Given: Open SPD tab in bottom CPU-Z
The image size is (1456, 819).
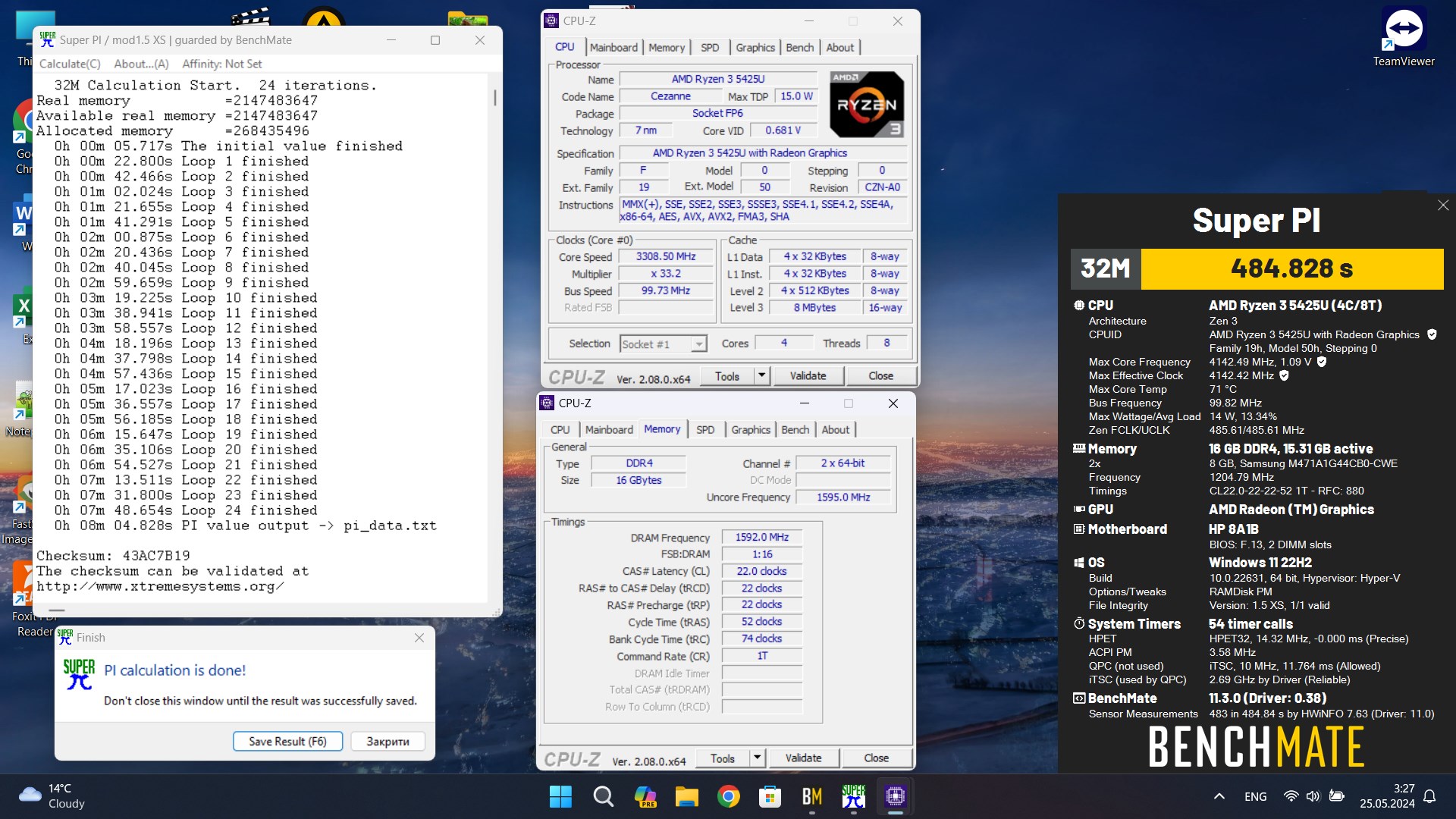Looking at the screenshot, I should tap(705, 429).
